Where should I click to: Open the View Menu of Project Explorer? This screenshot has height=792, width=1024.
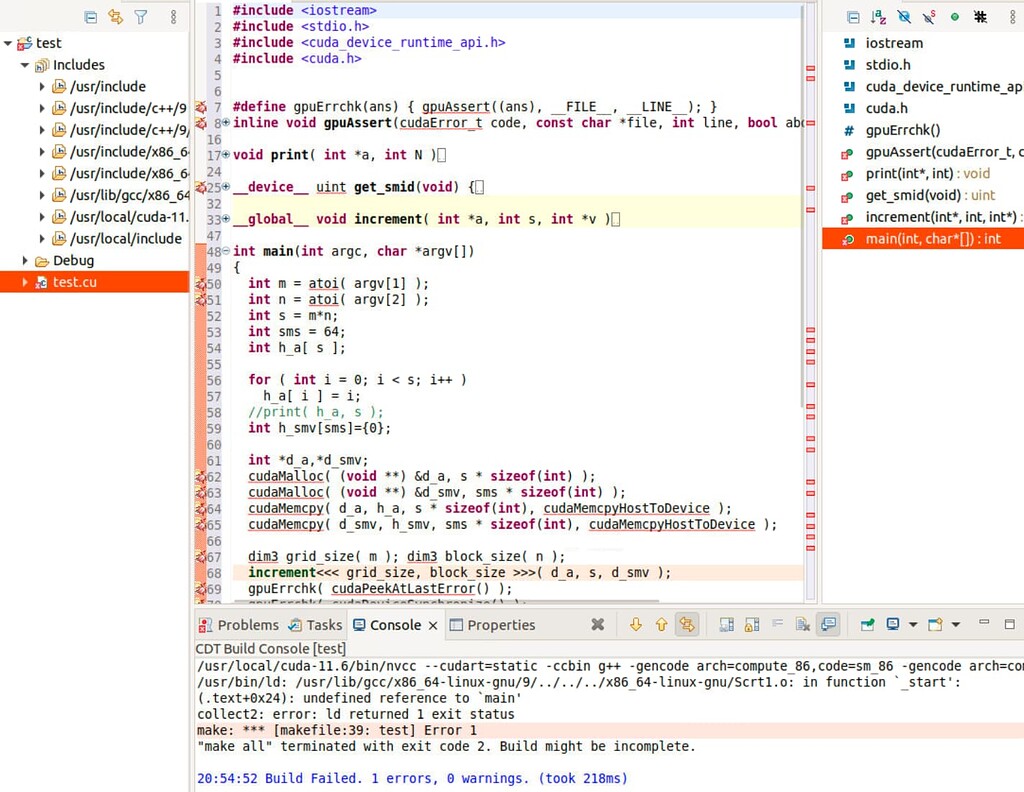tap(172, 17)
